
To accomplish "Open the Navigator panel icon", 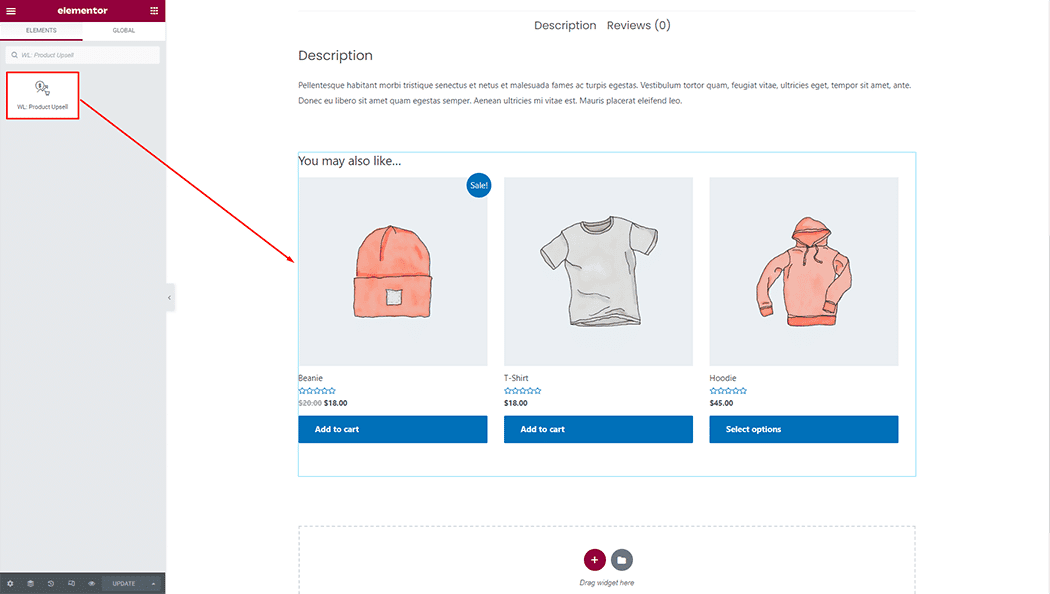I will pyautogui.click(x=30, y=582).
